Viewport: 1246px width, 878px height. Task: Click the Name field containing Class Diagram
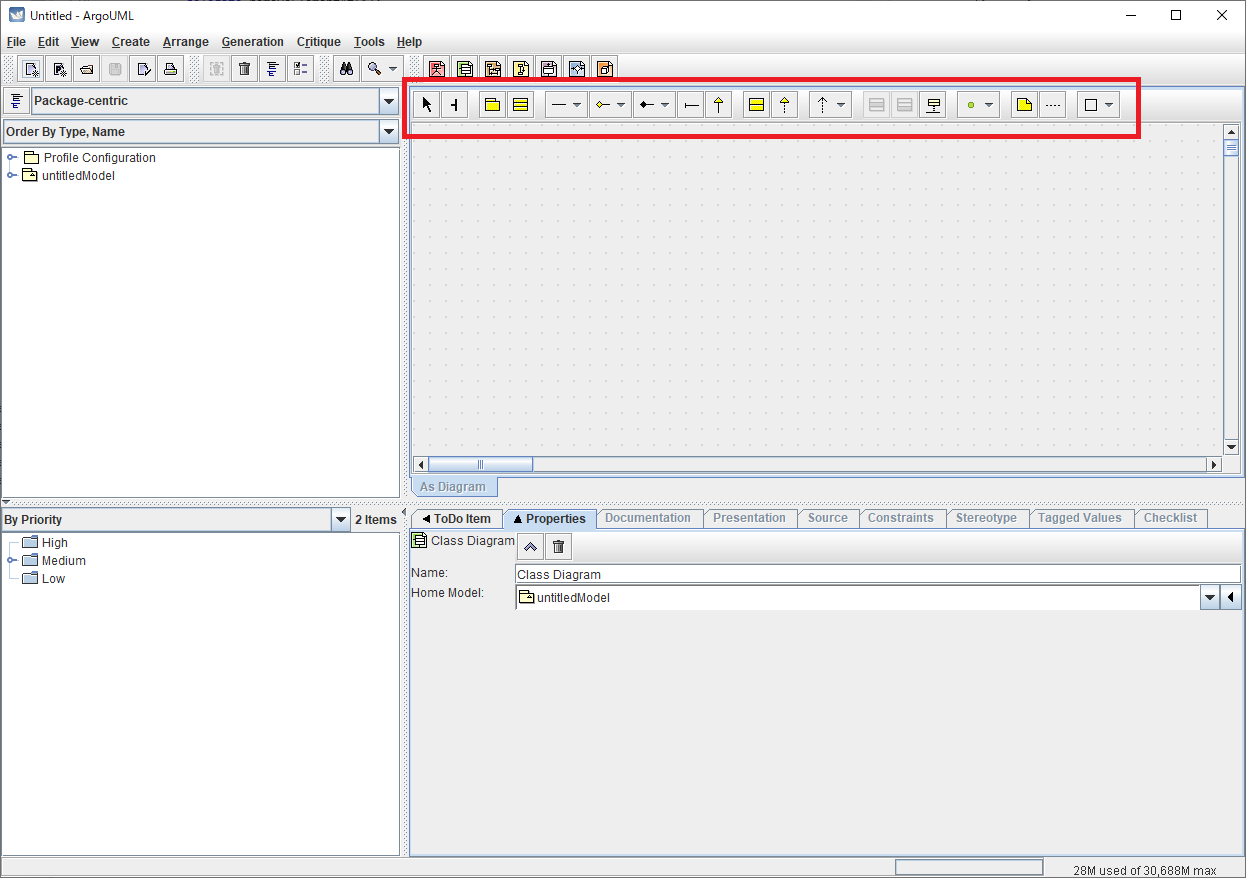coord(877,575)
